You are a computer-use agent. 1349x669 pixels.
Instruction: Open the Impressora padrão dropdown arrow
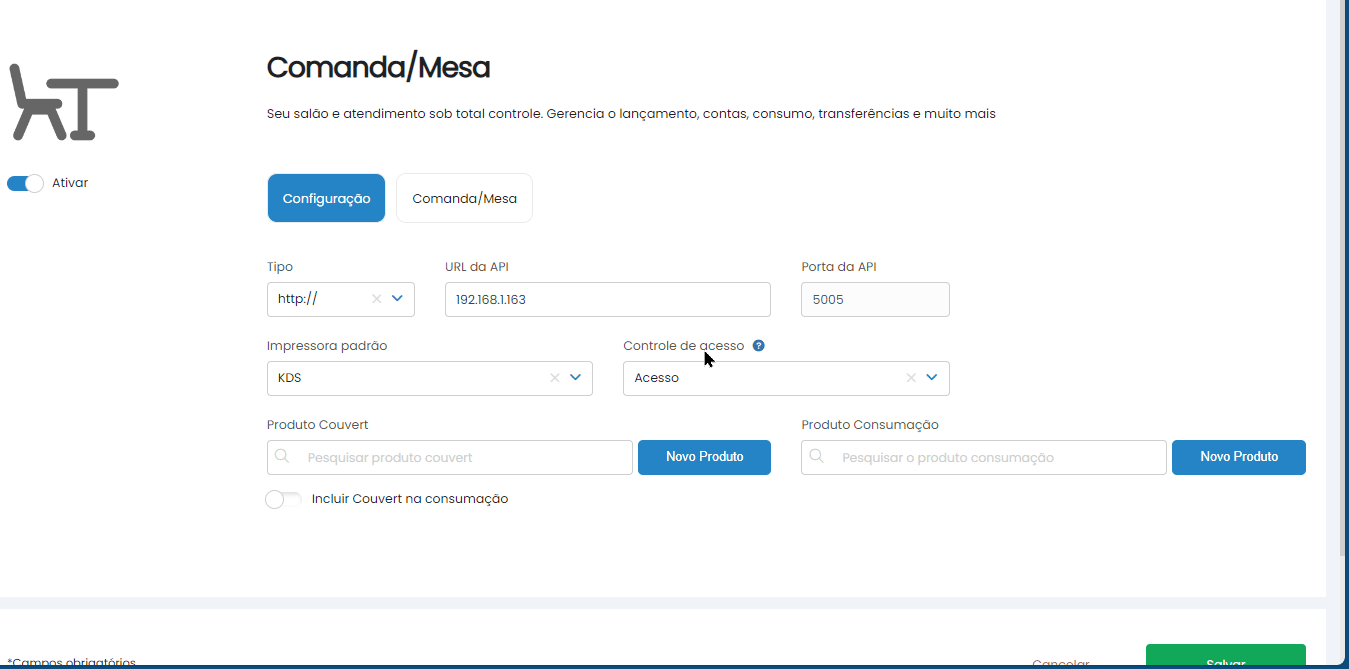point(576,378)
